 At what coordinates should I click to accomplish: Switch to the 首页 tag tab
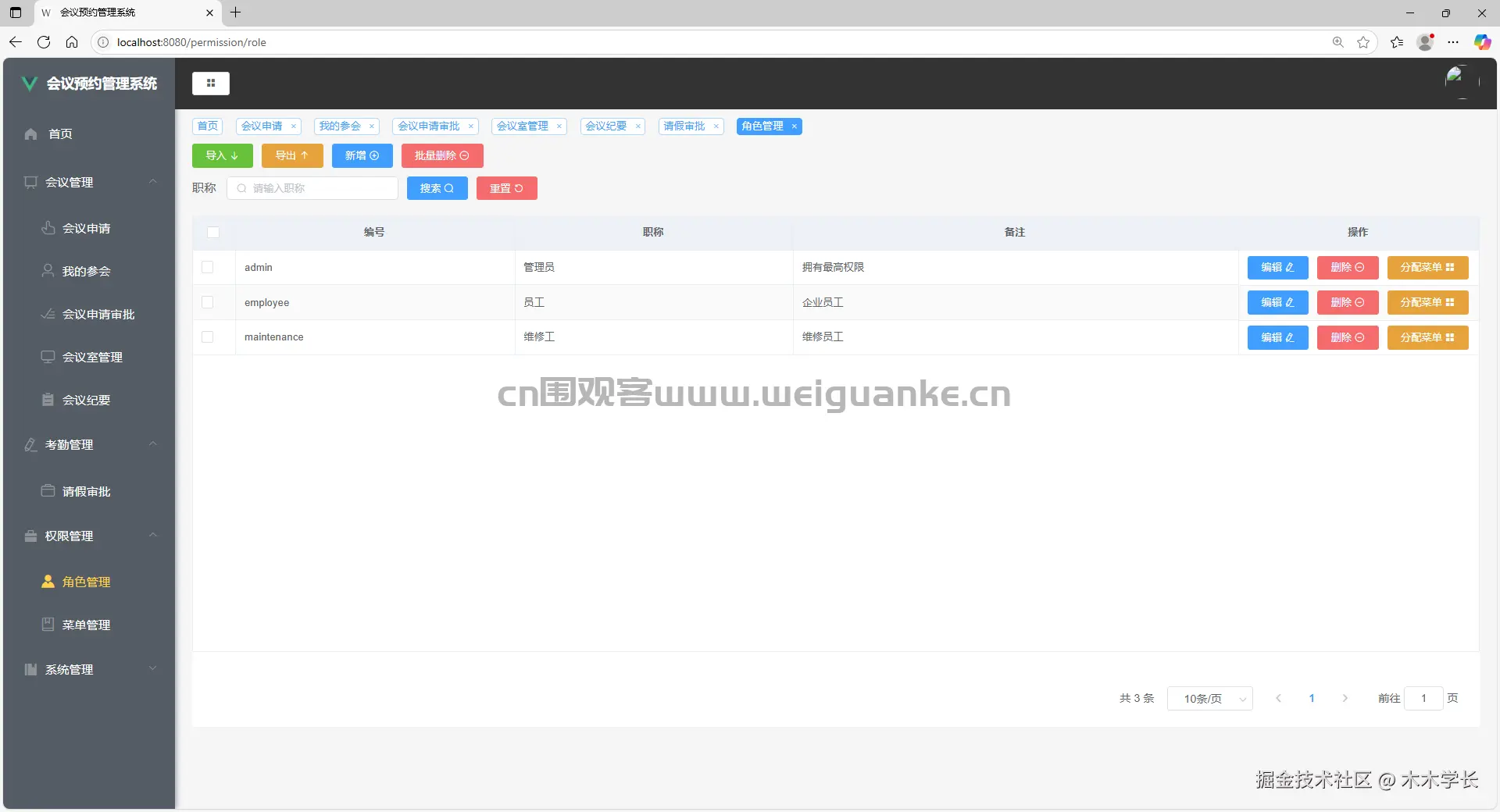click(208, 126)
